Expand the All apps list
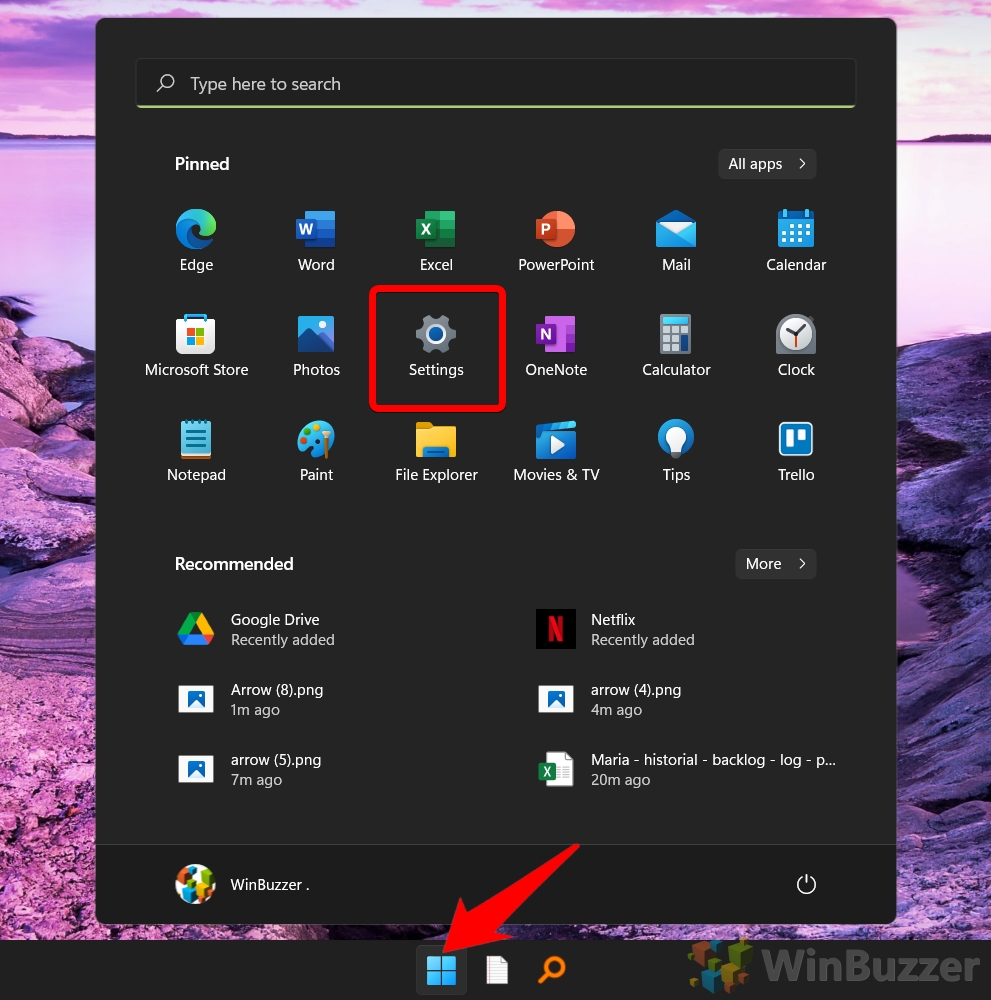Image resolution: width=991 pixels, height=1000 pixels. [x=767, y=164]
